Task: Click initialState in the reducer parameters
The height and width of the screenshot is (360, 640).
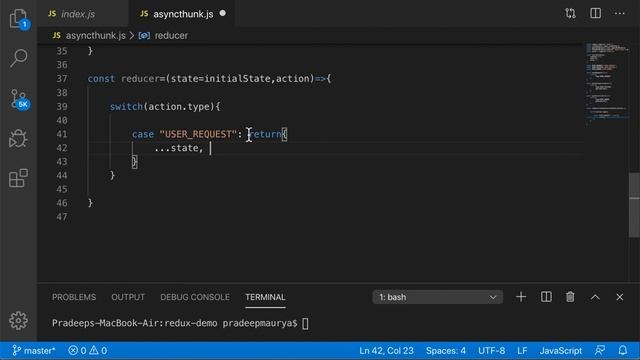Action: (x=237, y=78)
